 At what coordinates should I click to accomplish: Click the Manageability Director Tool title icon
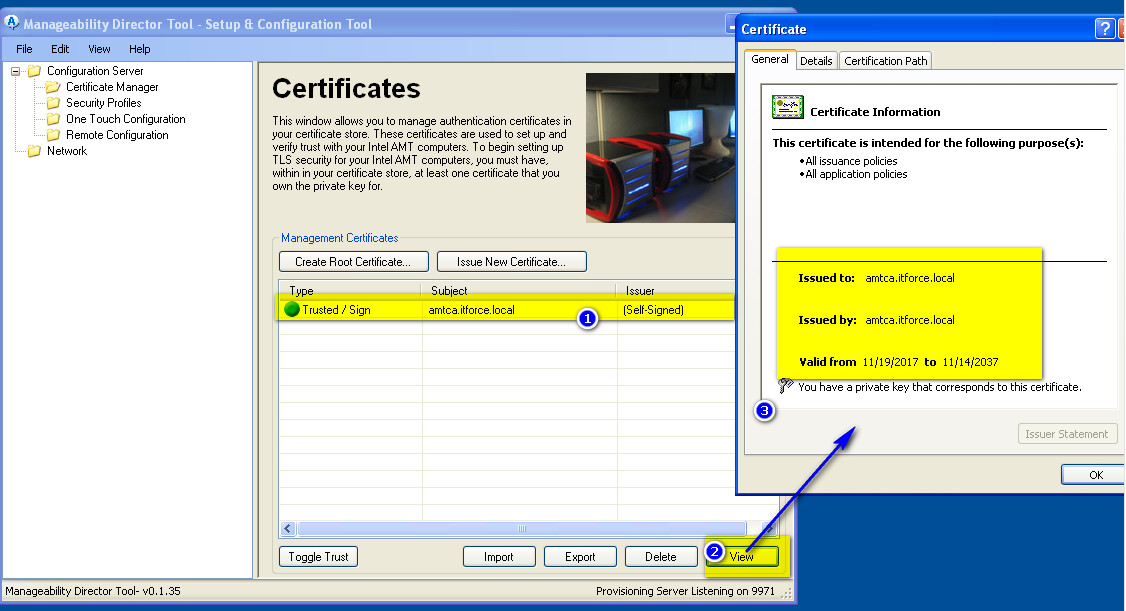pos(11,23)
